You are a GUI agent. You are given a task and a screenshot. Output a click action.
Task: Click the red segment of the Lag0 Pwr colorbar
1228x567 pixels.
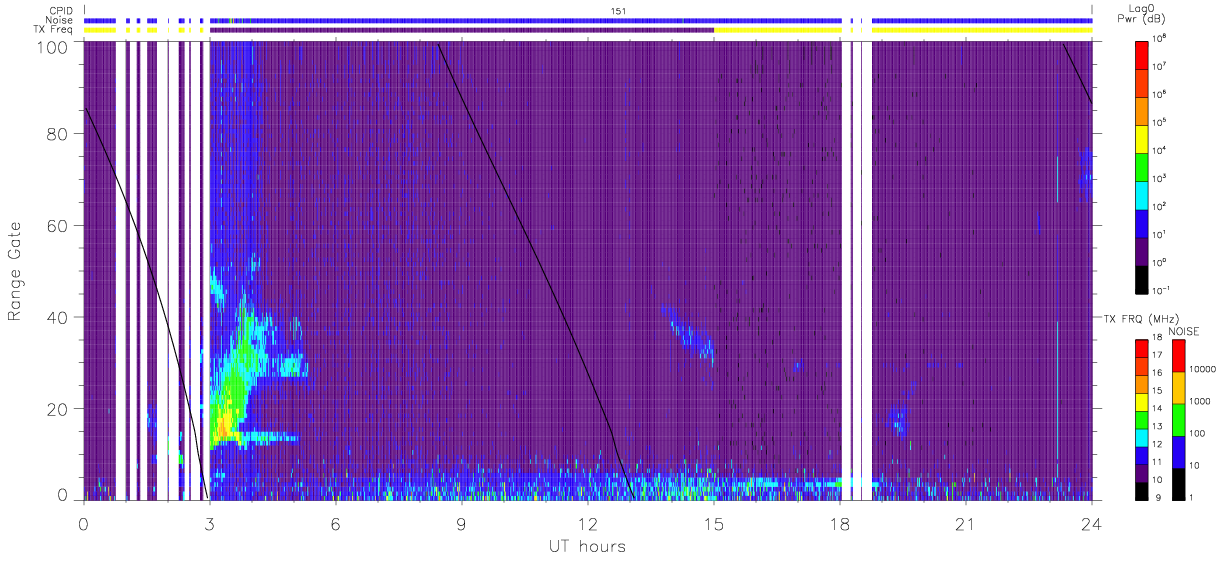point(1142,53)
